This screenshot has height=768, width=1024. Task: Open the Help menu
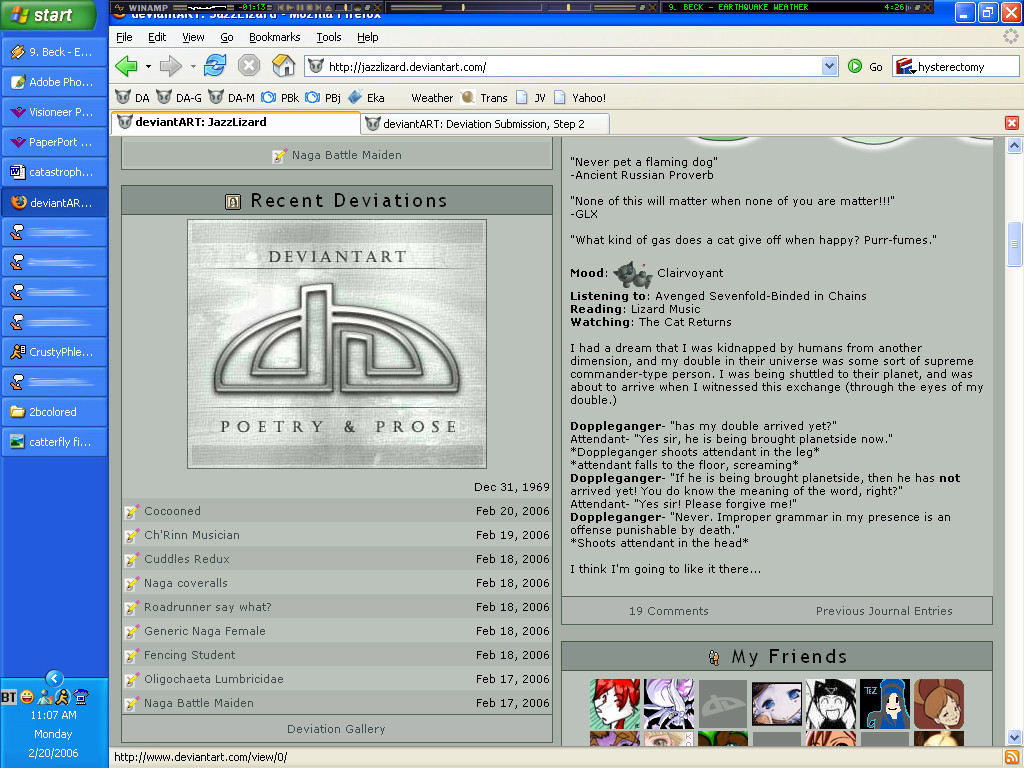pos(368,37)
